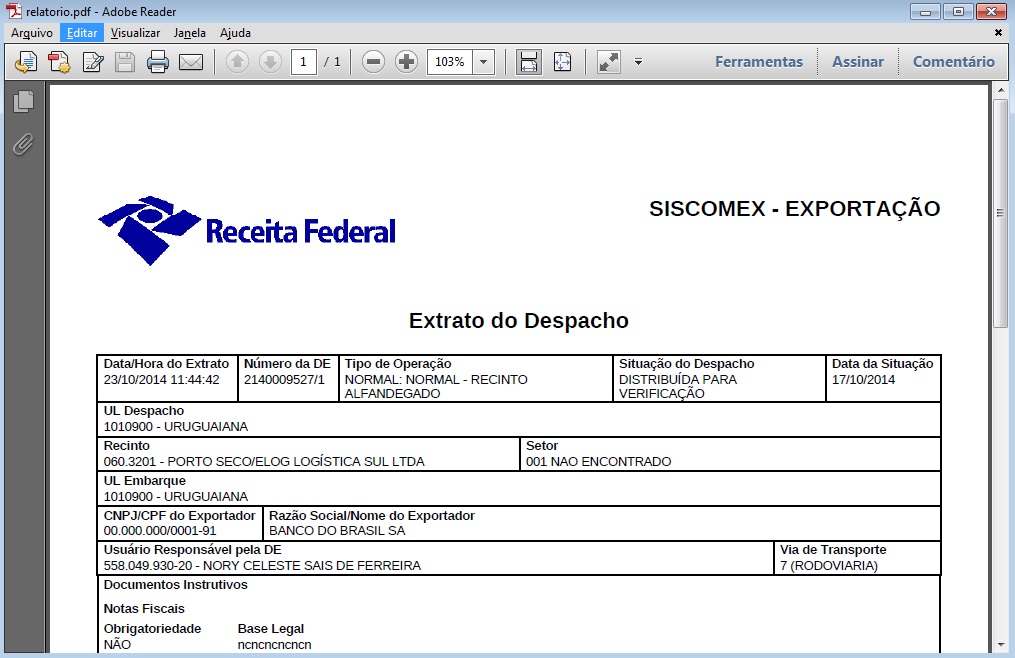Click the Receita Federal logo in the document

click(x=247, y=231)
